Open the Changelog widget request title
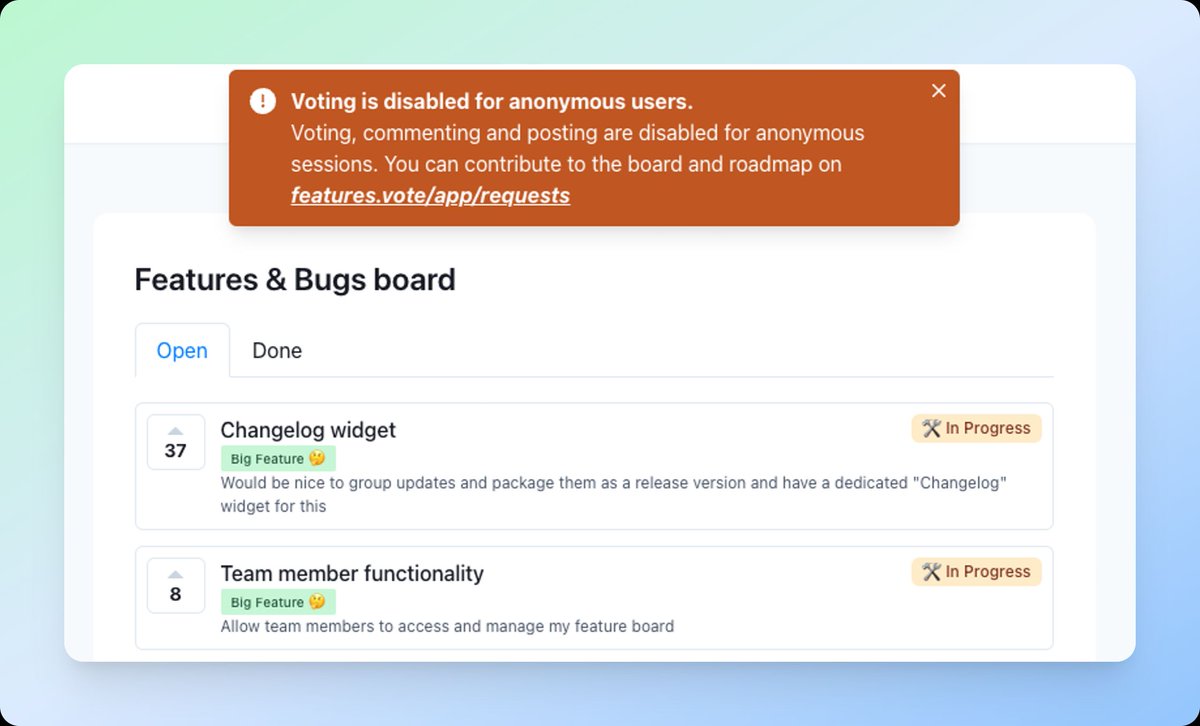 (x=308, y=430)
